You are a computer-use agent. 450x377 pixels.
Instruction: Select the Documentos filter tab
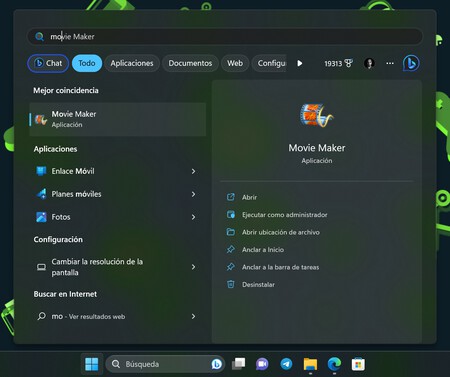click(190, 63)
